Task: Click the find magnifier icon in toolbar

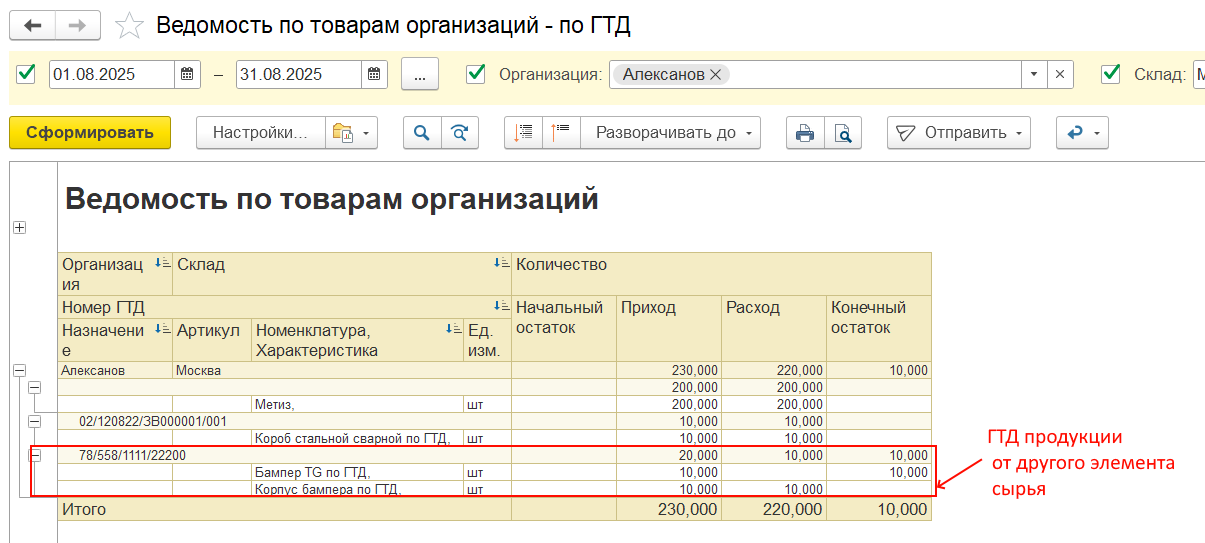Action: pos(422,133)
